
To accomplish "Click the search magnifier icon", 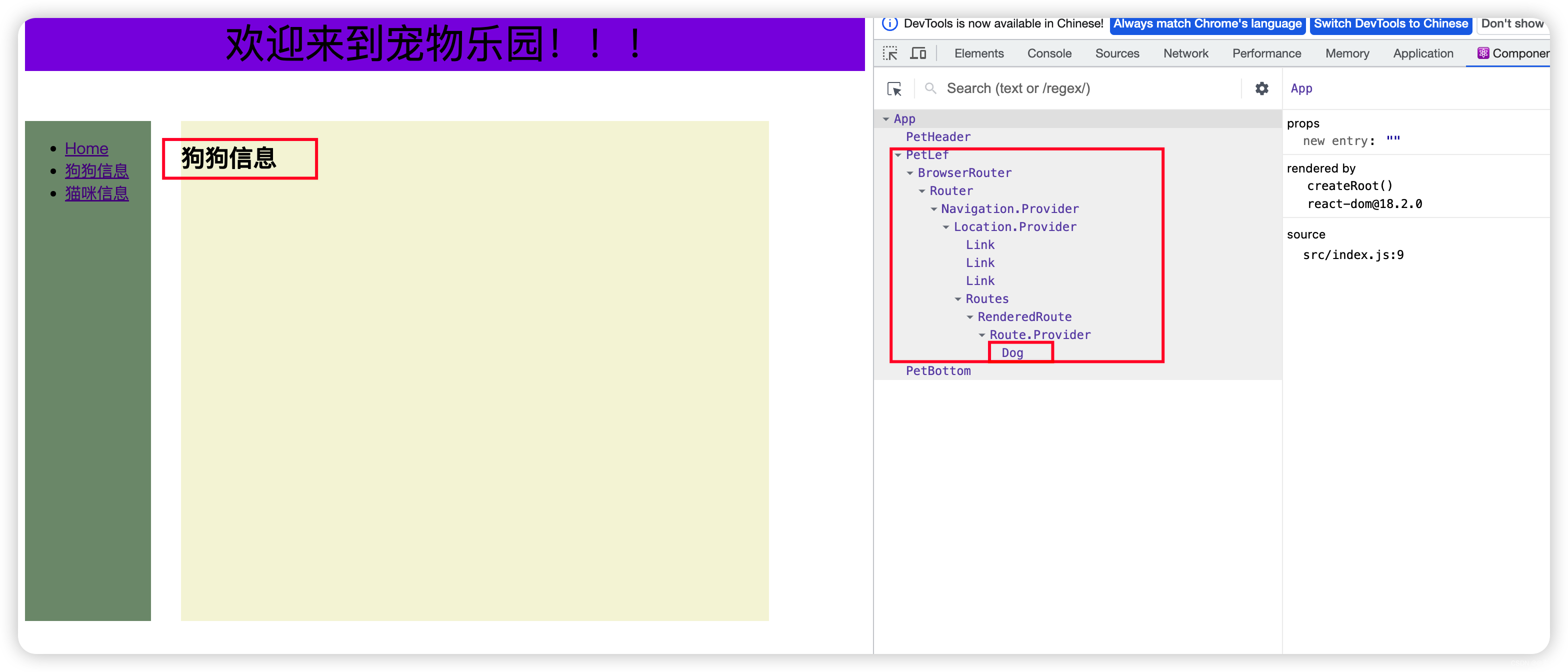I will [930, 89].
